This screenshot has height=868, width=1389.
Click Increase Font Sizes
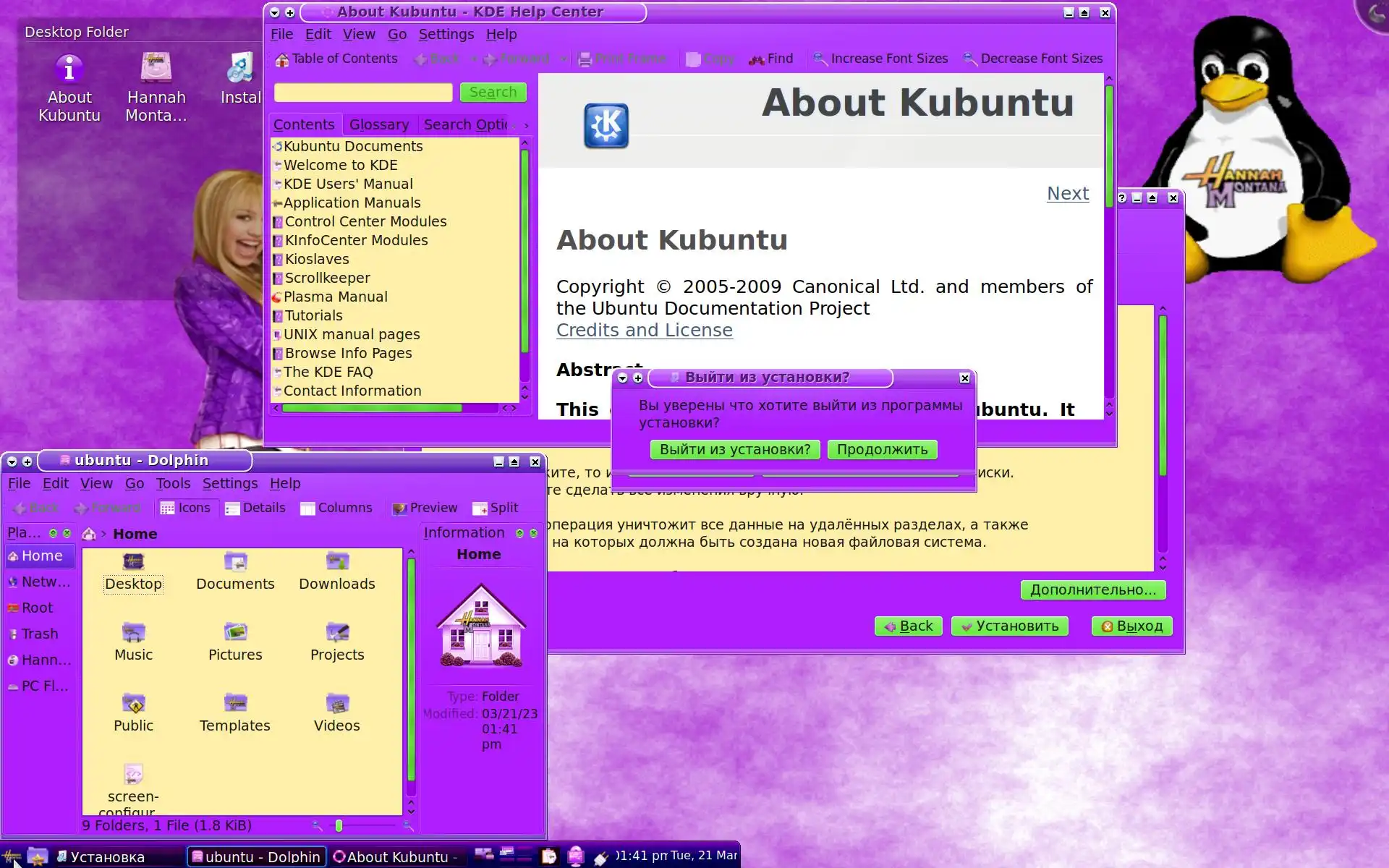(x=880, y=59)
